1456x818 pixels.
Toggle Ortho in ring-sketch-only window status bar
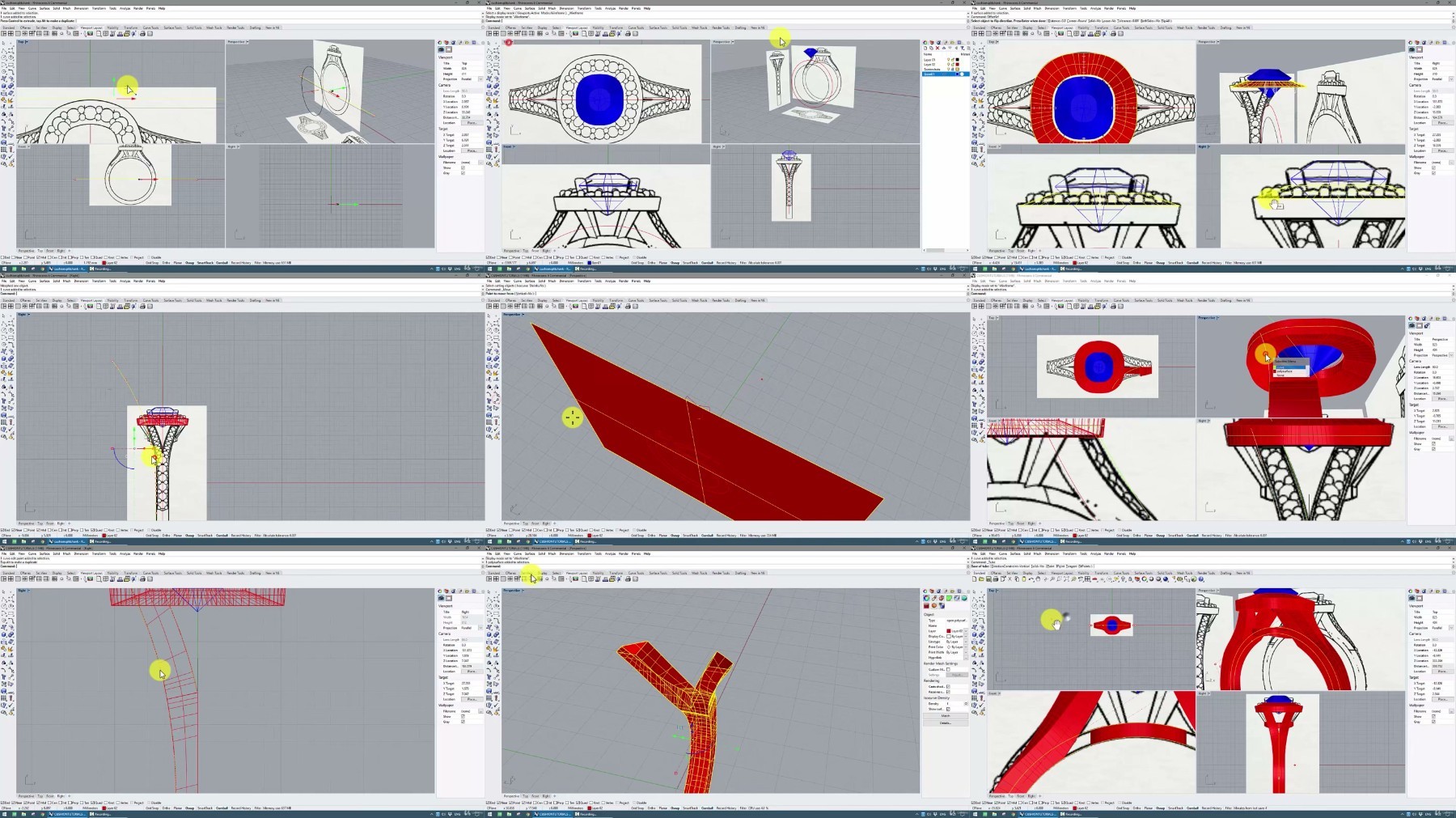pos(166,263)
